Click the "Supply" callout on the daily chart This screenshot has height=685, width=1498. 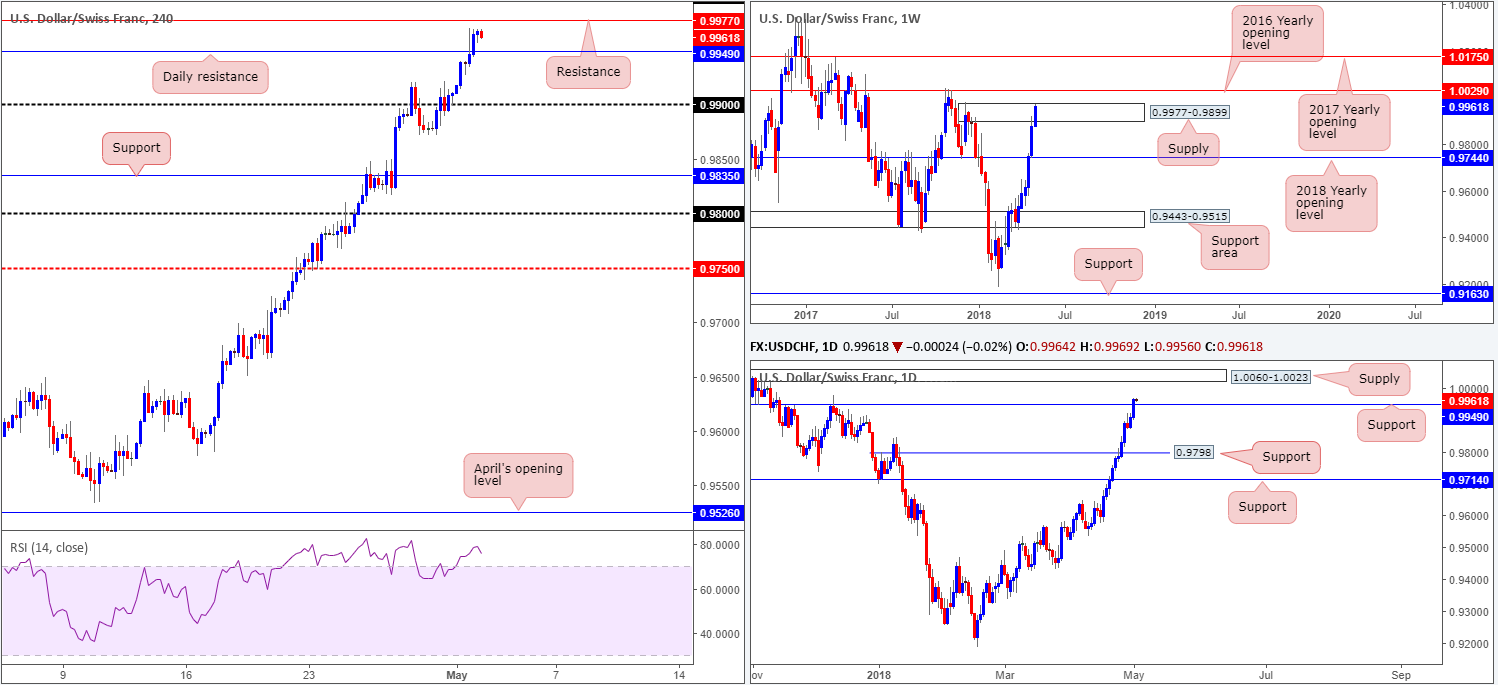[1380, 379]
